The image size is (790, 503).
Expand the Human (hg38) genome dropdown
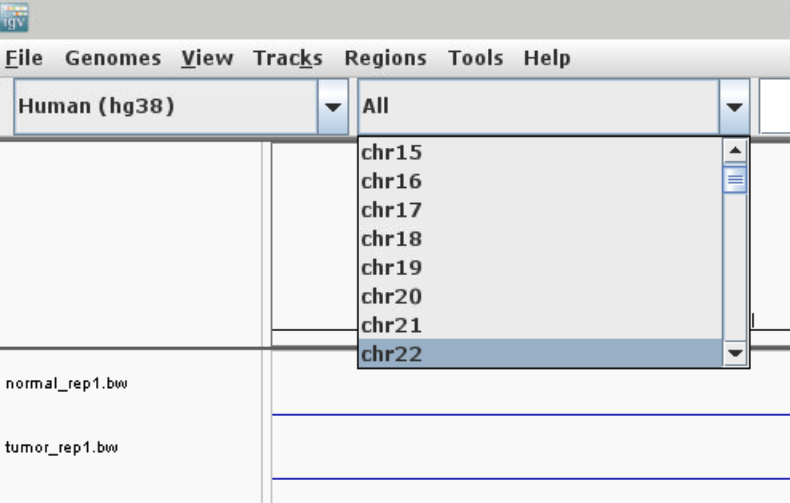[332, 106]
